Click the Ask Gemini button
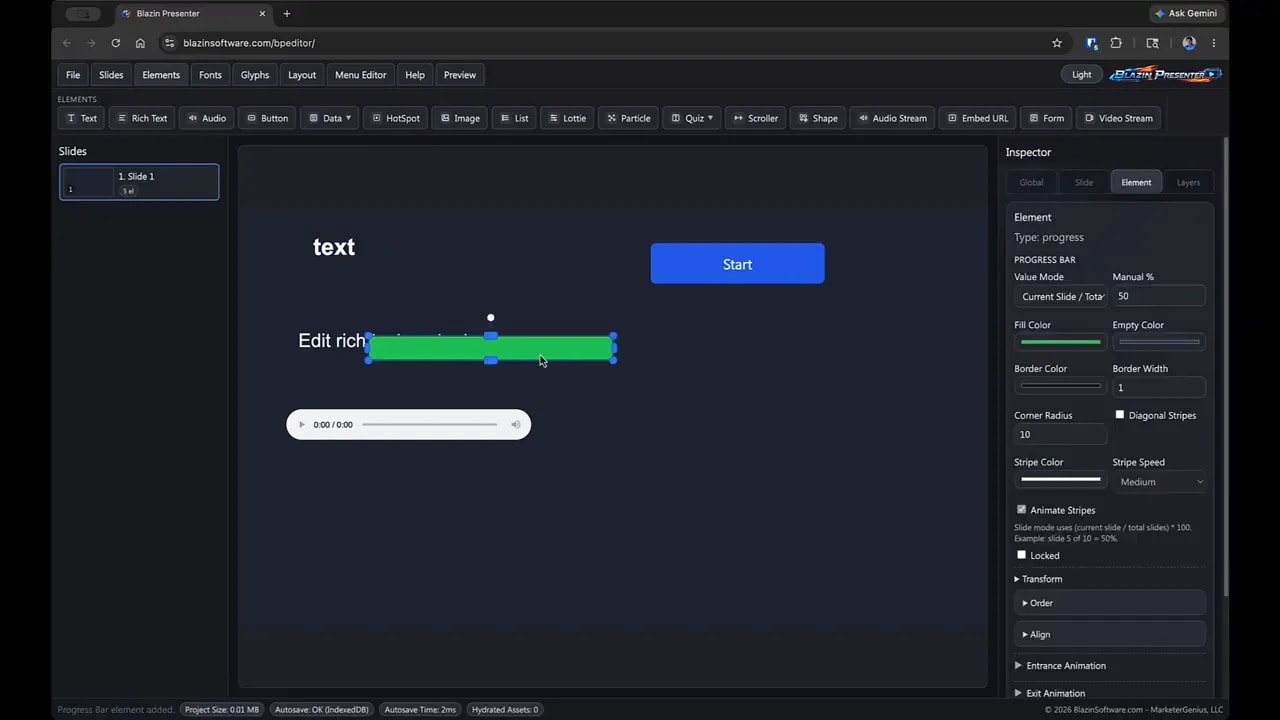The width and height of the screenshot is (1280, 720). [1186, 14]
